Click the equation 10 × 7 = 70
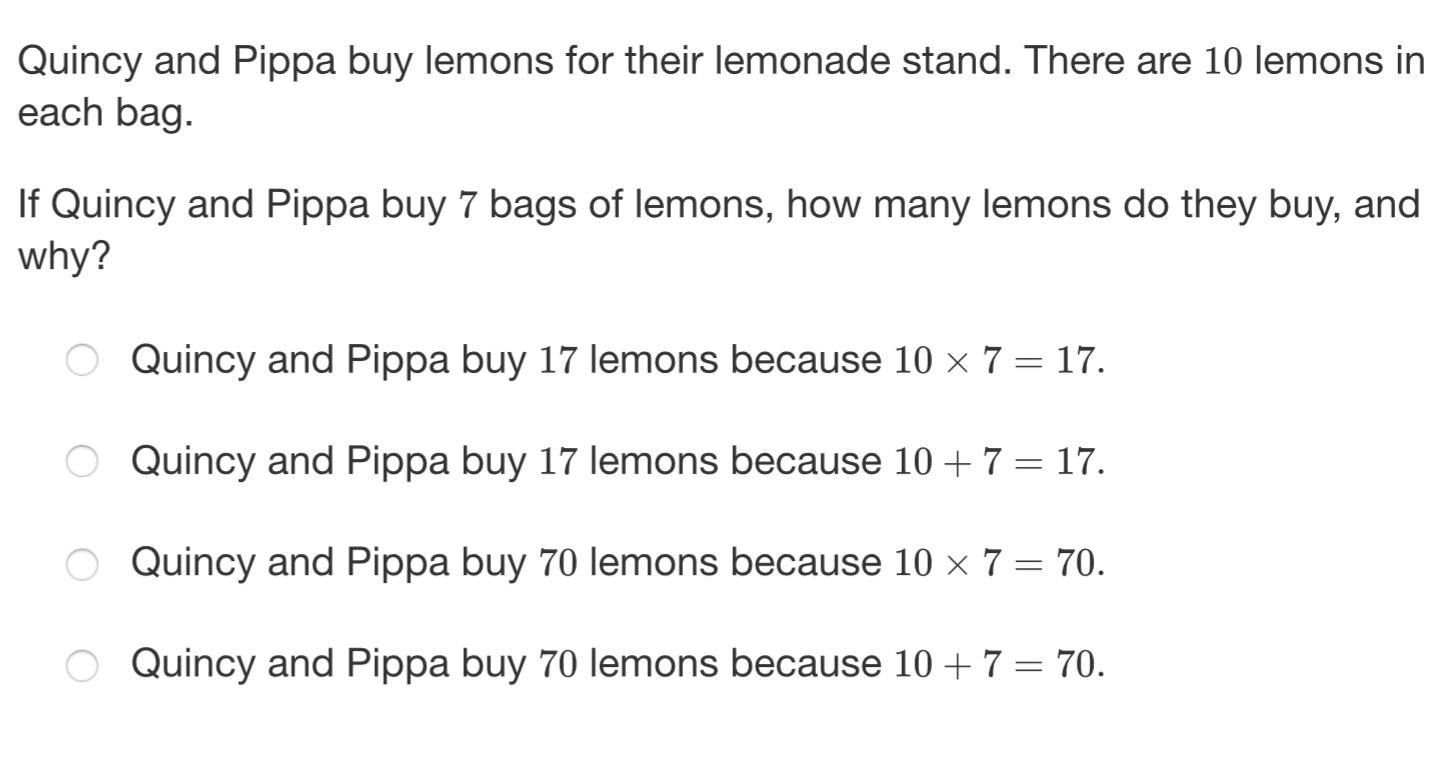Image resolution: width=1444 pixels, height=758 pixels. (x=999, y=564)
